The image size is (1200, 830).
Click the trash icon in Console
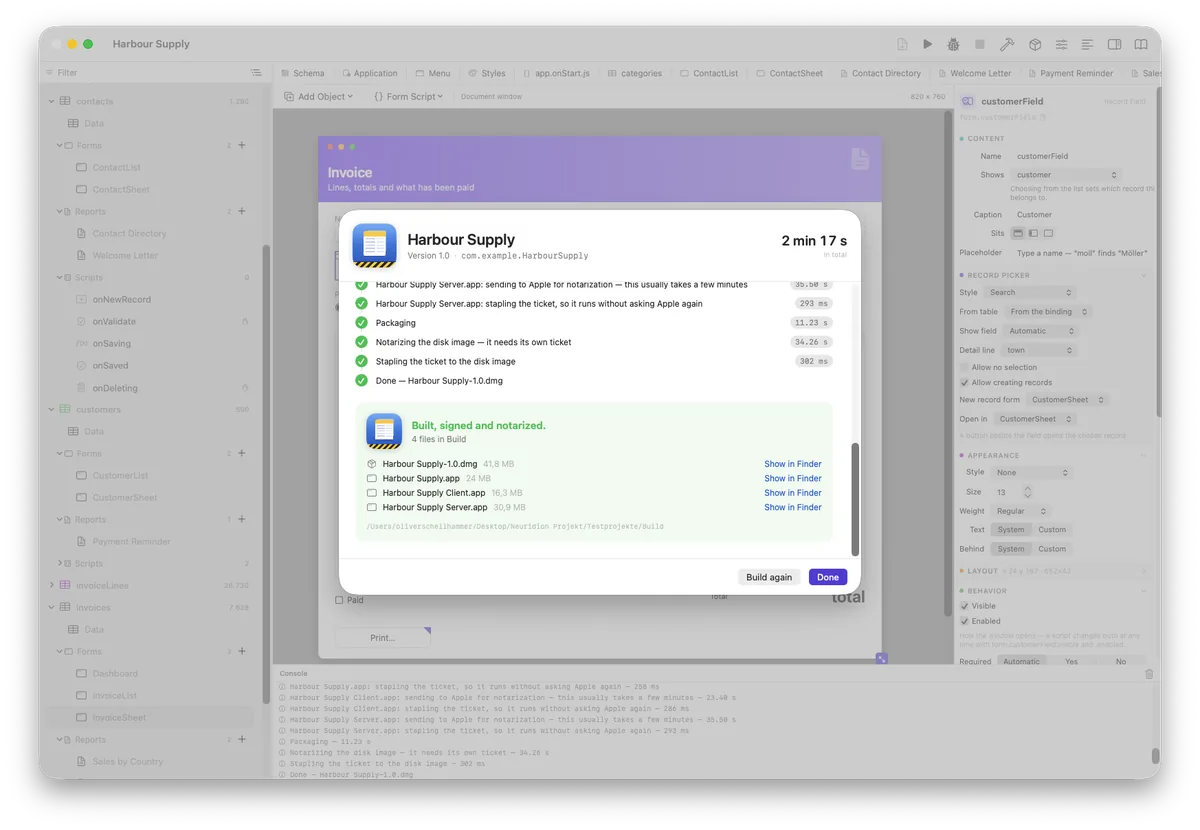(x=1149, y=674)
